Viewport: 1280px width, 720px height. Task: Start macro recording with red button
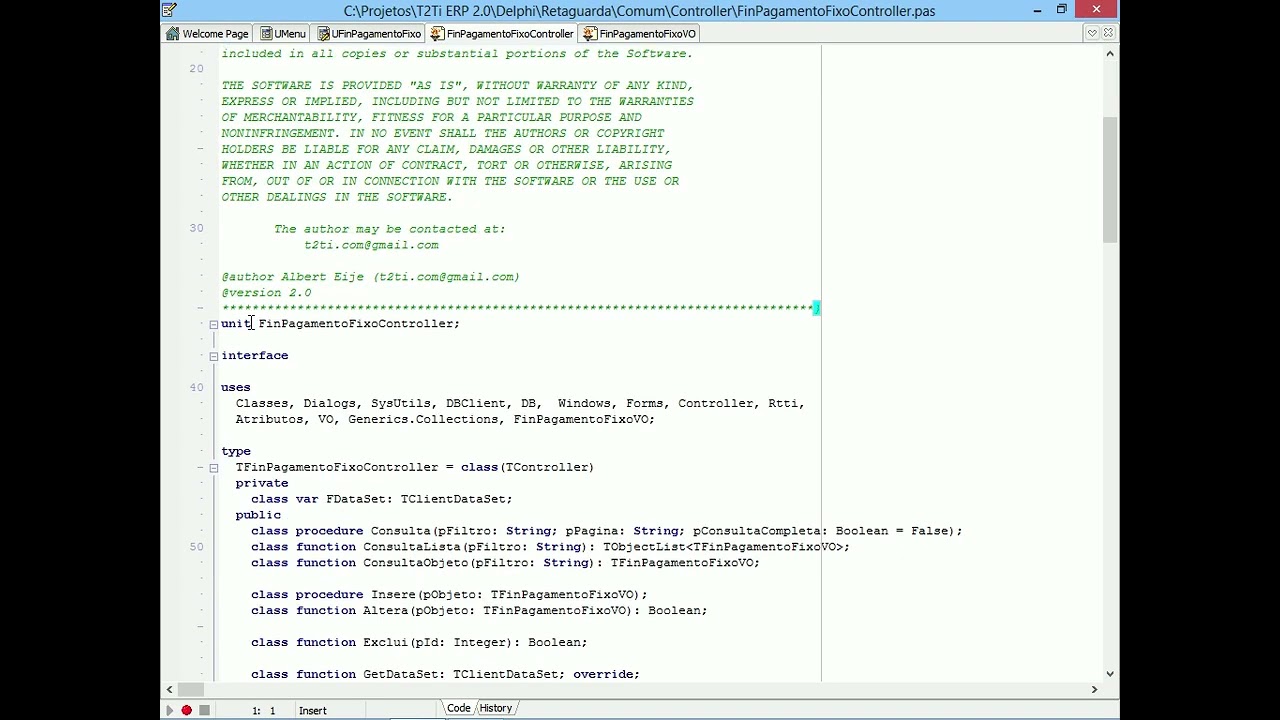click(x=186, y=710)
